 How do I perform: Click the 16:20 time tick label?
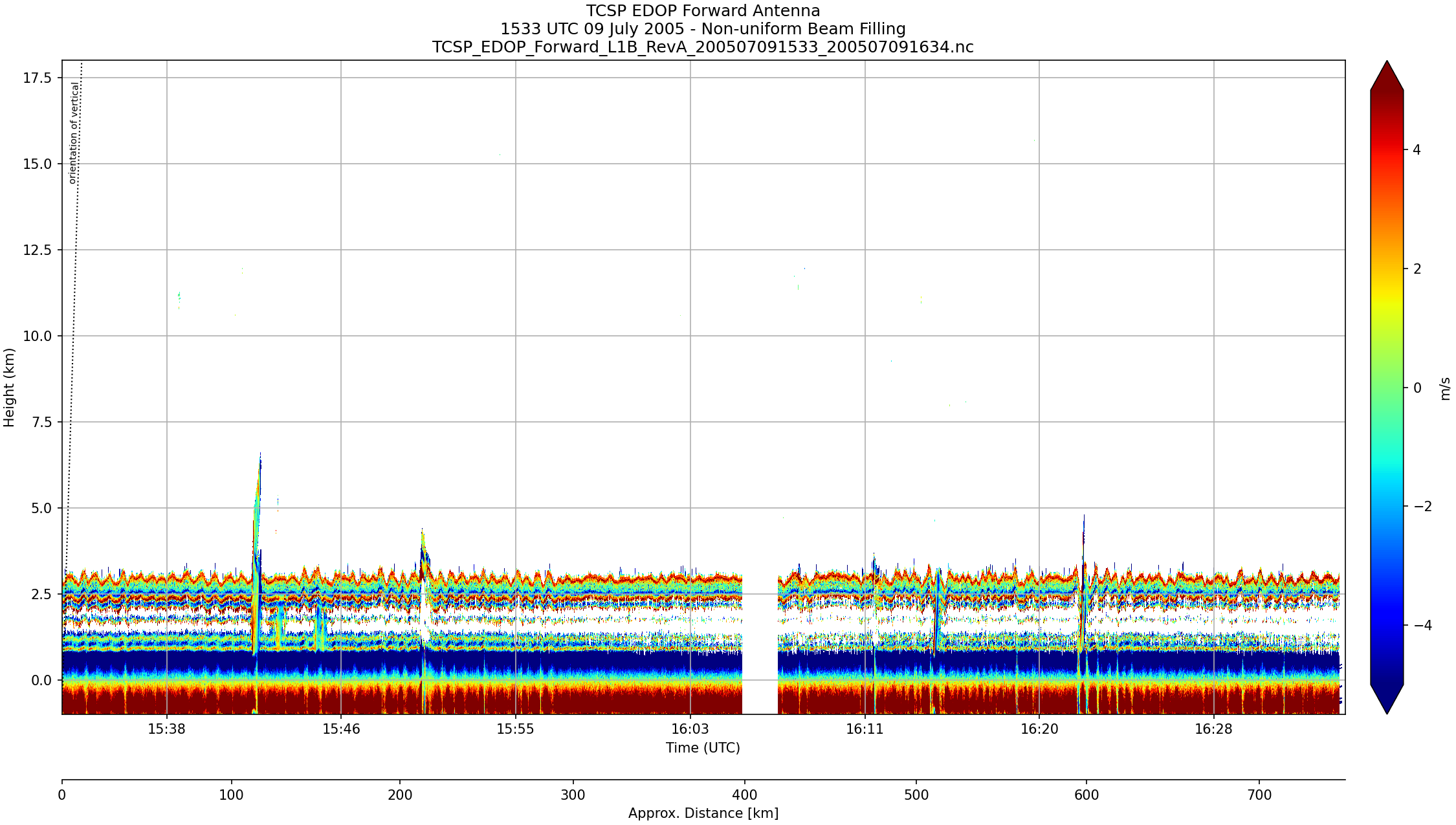pos(1039,730)
